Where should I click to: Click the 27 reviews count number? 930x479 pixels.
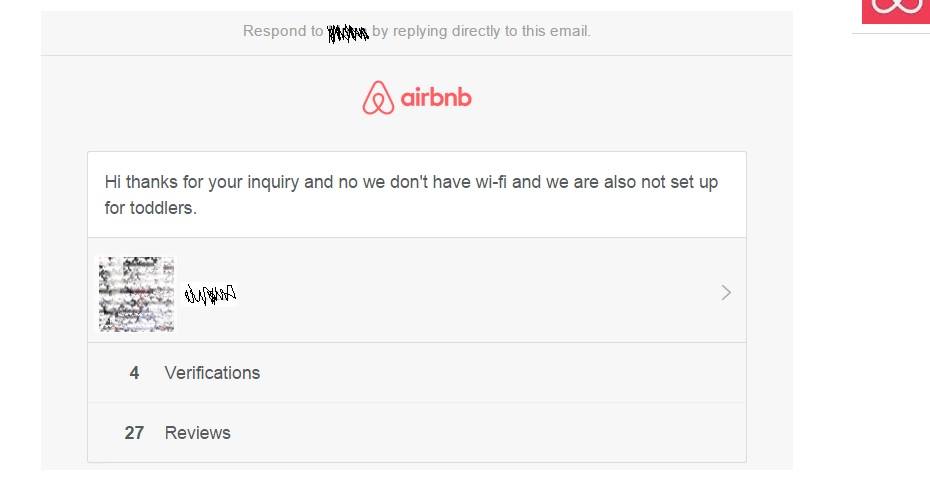coord(134,433)
